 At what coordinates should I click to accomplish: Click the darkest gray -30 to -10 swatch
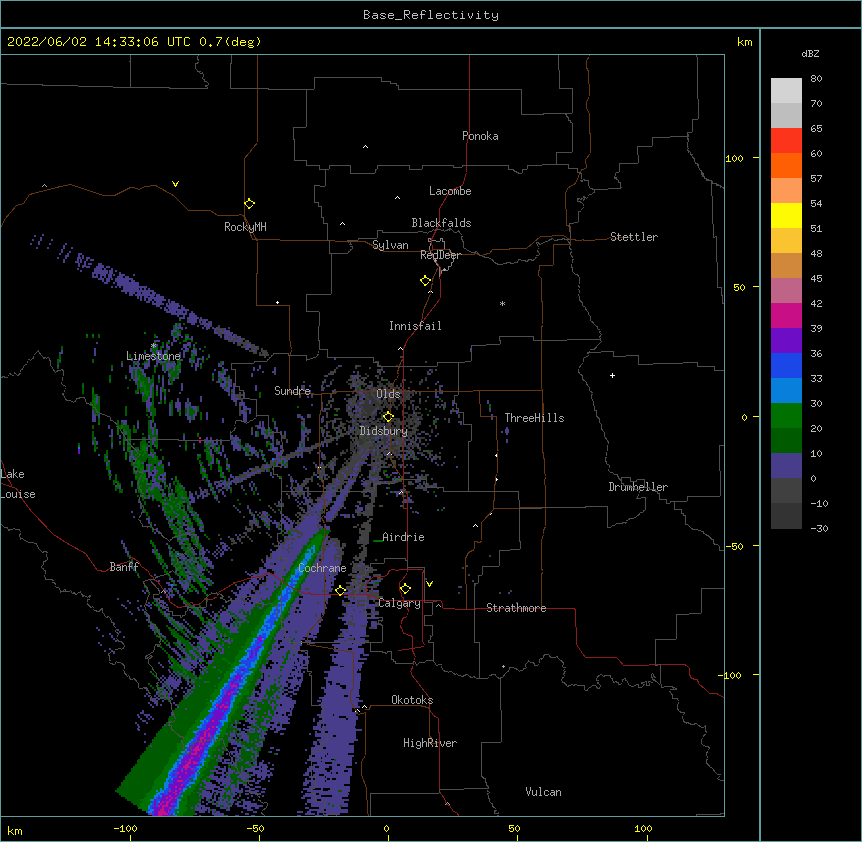click(x=786, y=516)
